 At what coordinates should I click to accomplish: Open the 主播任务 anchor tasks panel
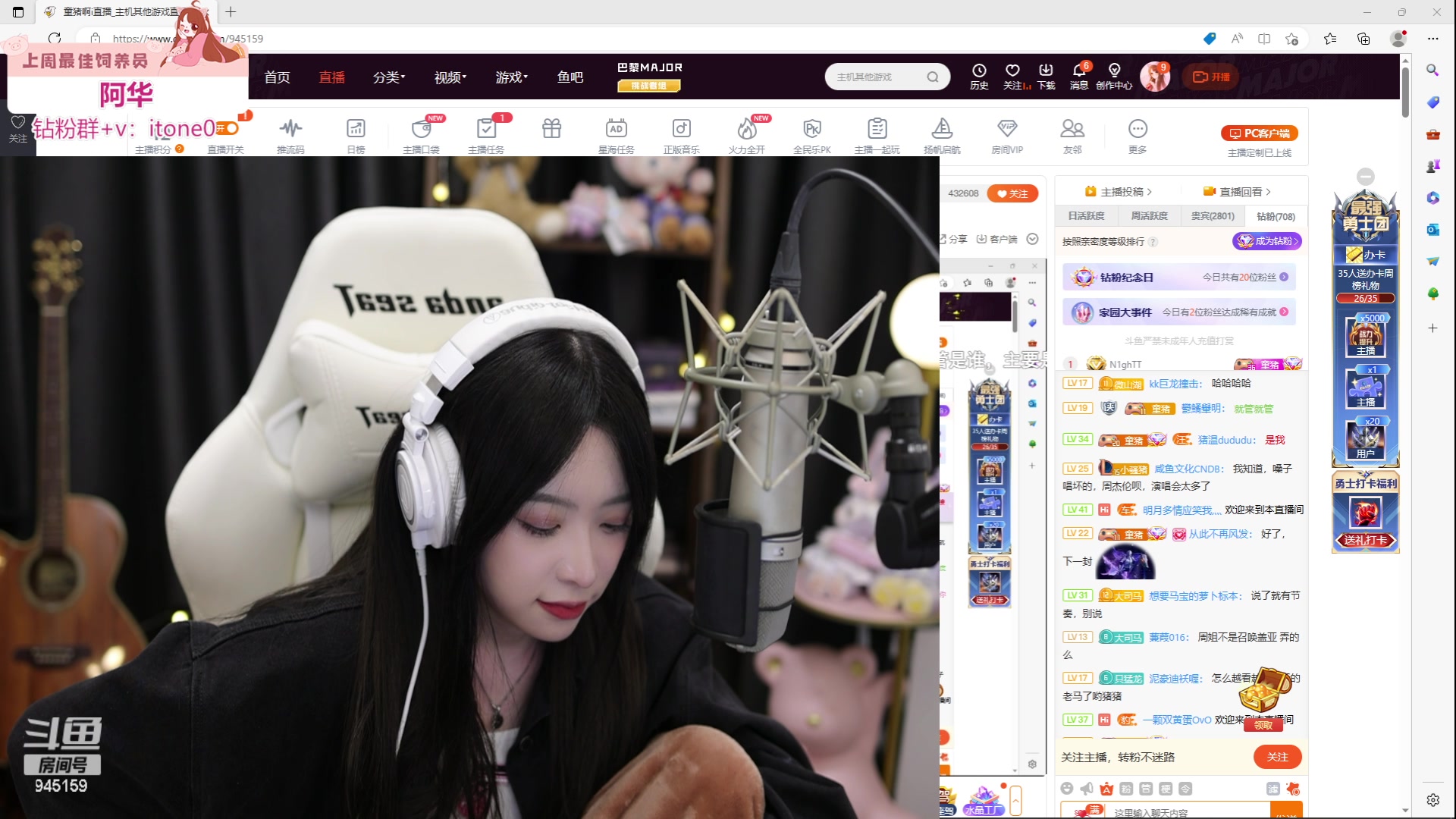(487, 133)
